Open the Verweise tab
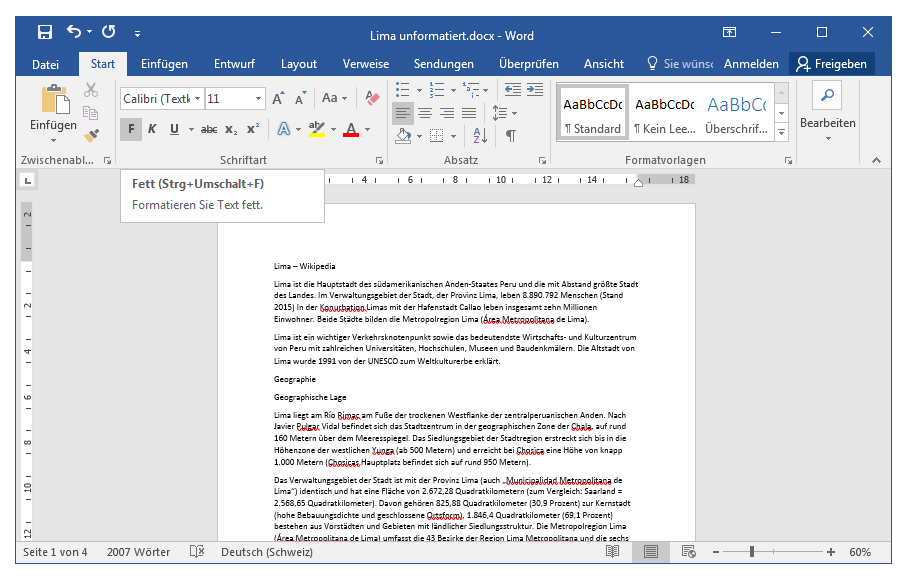 [x=366, y=64]
